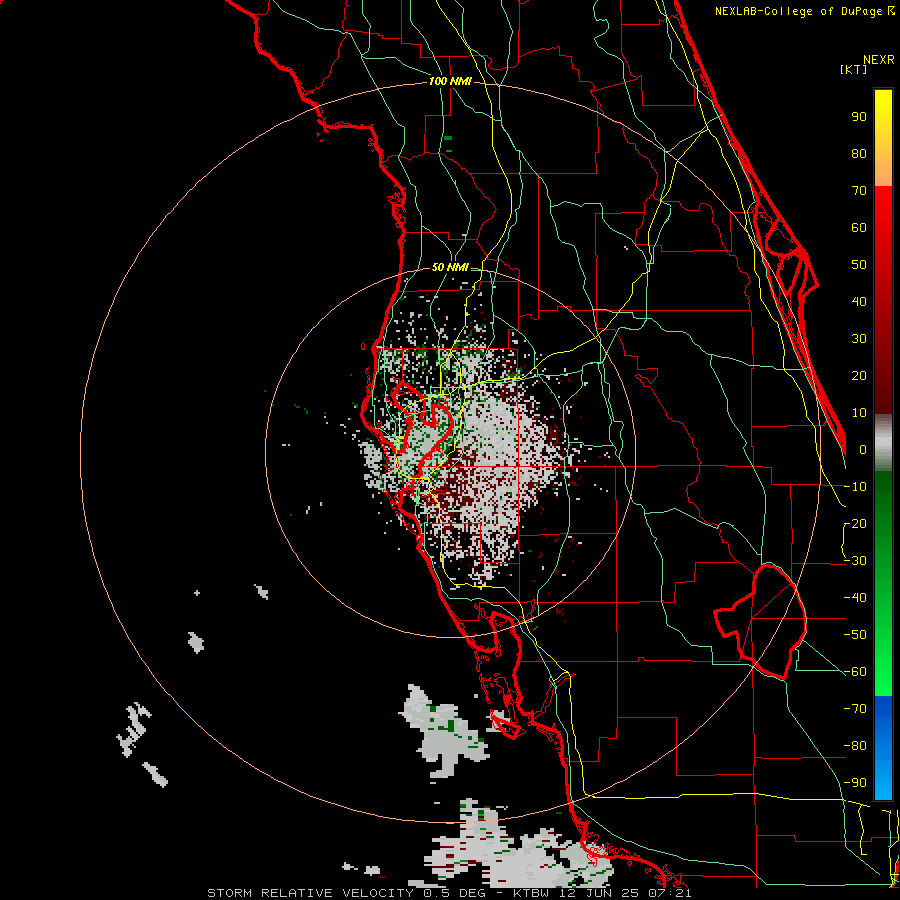The width and height of the screenshot is (900, 900).
Task: Click the 0 knots scale label
Action: [x=863, y=449]
